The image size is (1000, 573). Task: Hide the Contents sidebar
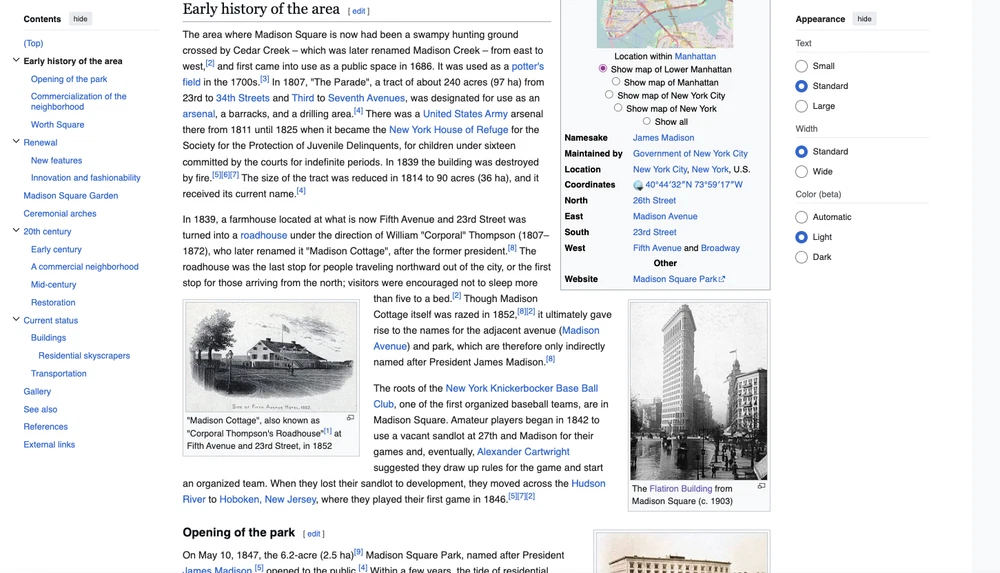click(80, 19)
